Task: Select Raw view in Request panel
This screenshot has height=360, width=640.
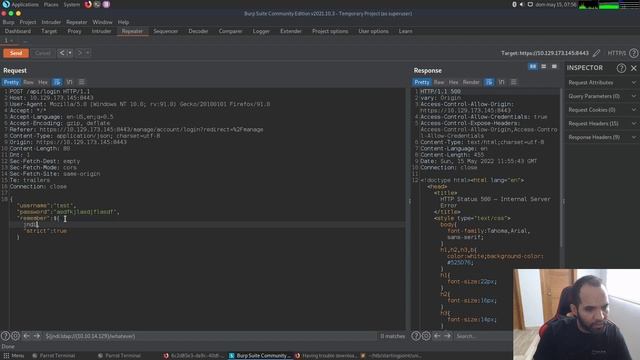Action: coord(28,82)
